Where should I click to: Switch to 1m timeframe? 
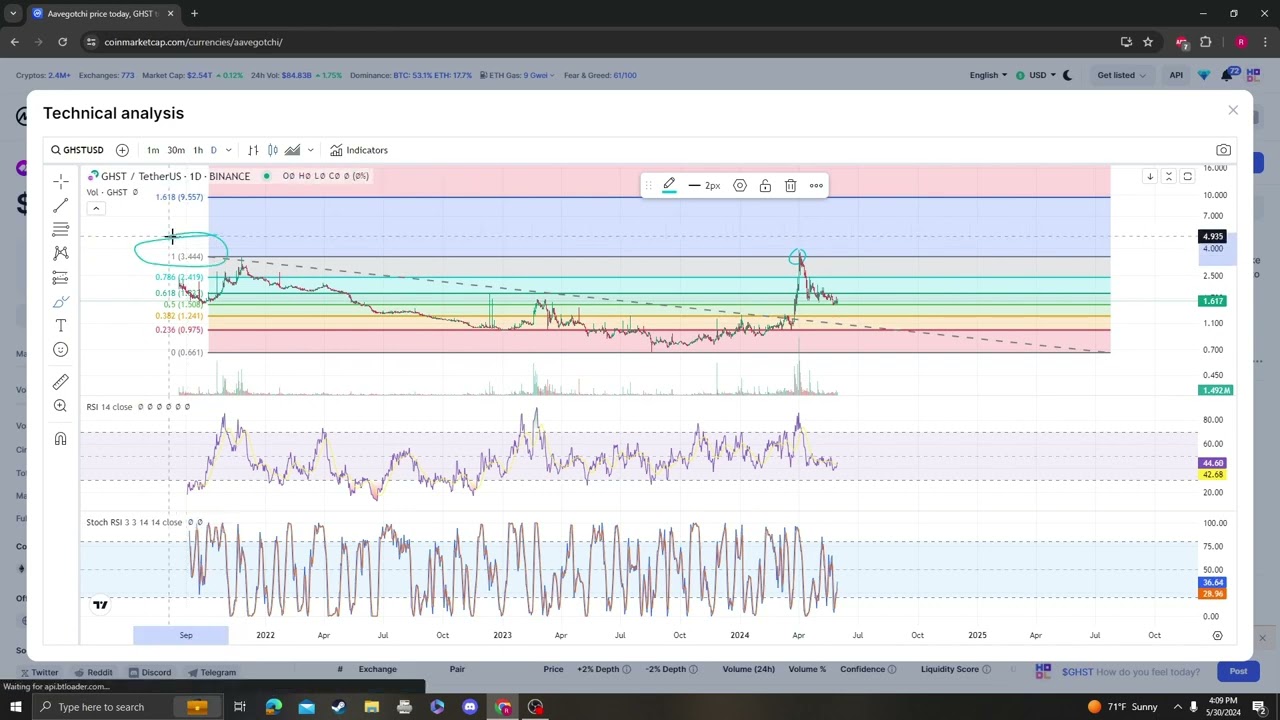coord(153,150)
